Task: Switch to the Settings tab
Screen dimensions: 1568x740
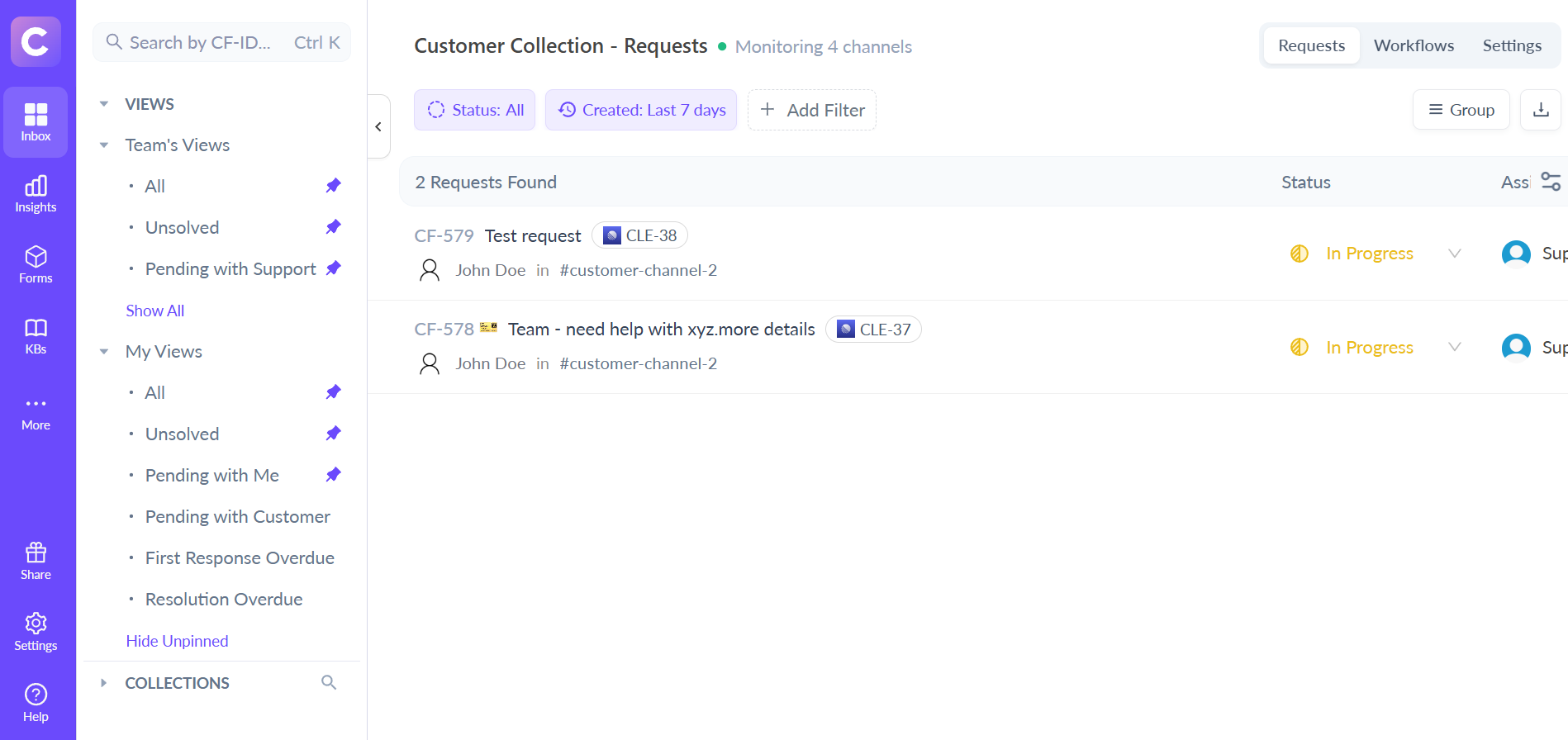Action: [x=1511, y=45]
